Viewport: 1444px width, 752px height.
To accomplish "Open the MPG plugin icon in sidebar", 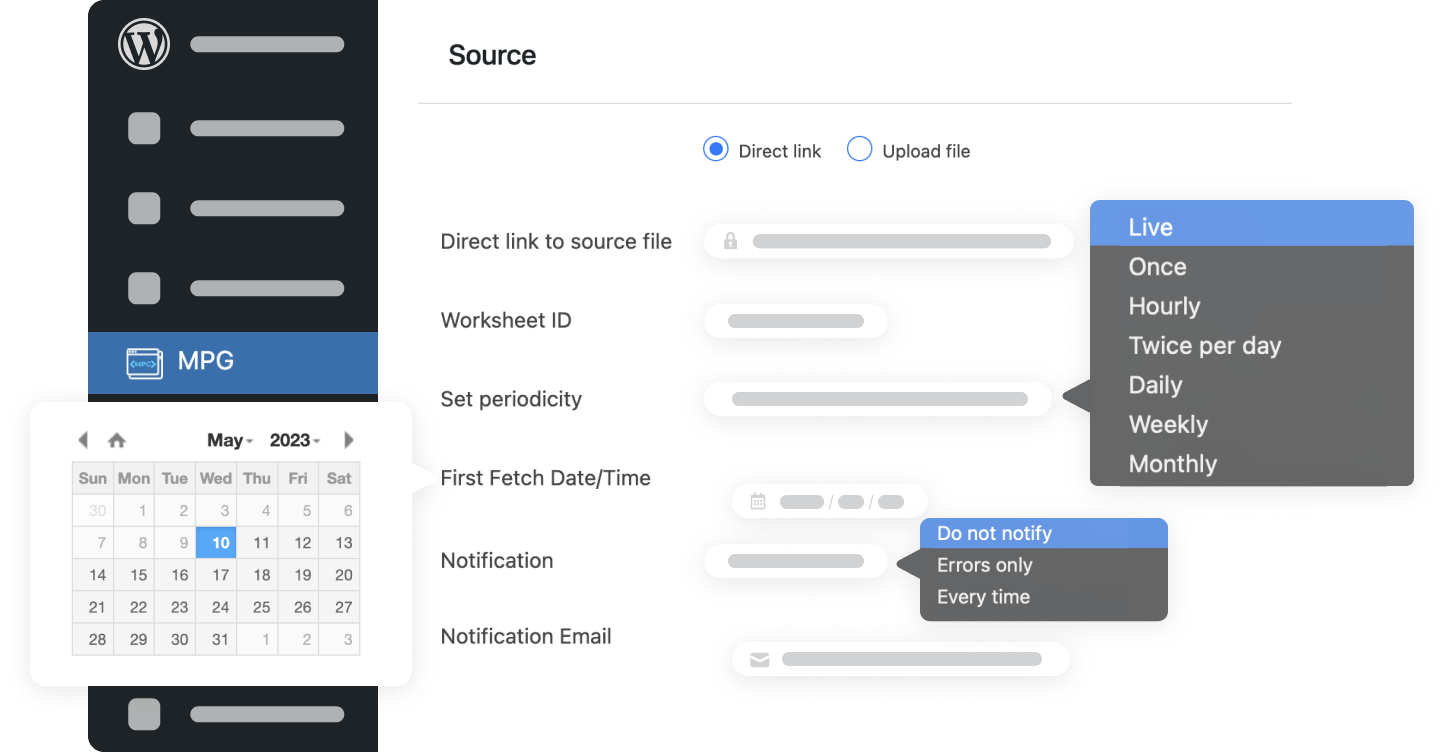I will click(144, 362).
